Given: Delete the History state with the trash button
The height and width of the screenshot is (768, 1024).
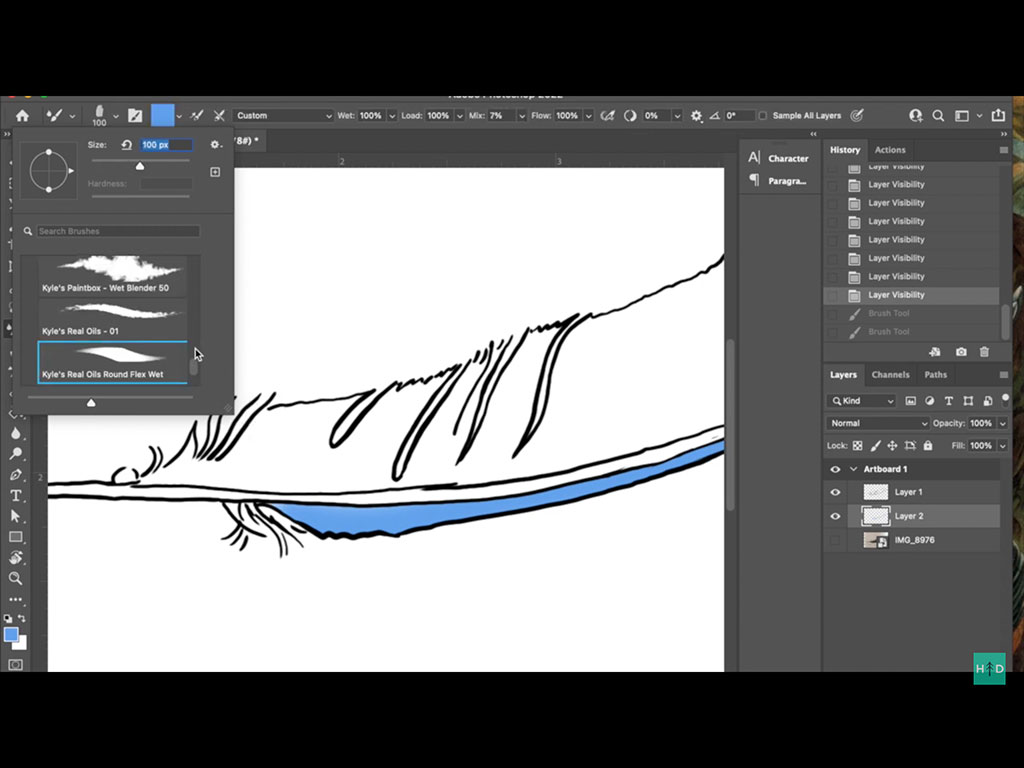Looking at the screenshot, I should click(x=984, y=352).
